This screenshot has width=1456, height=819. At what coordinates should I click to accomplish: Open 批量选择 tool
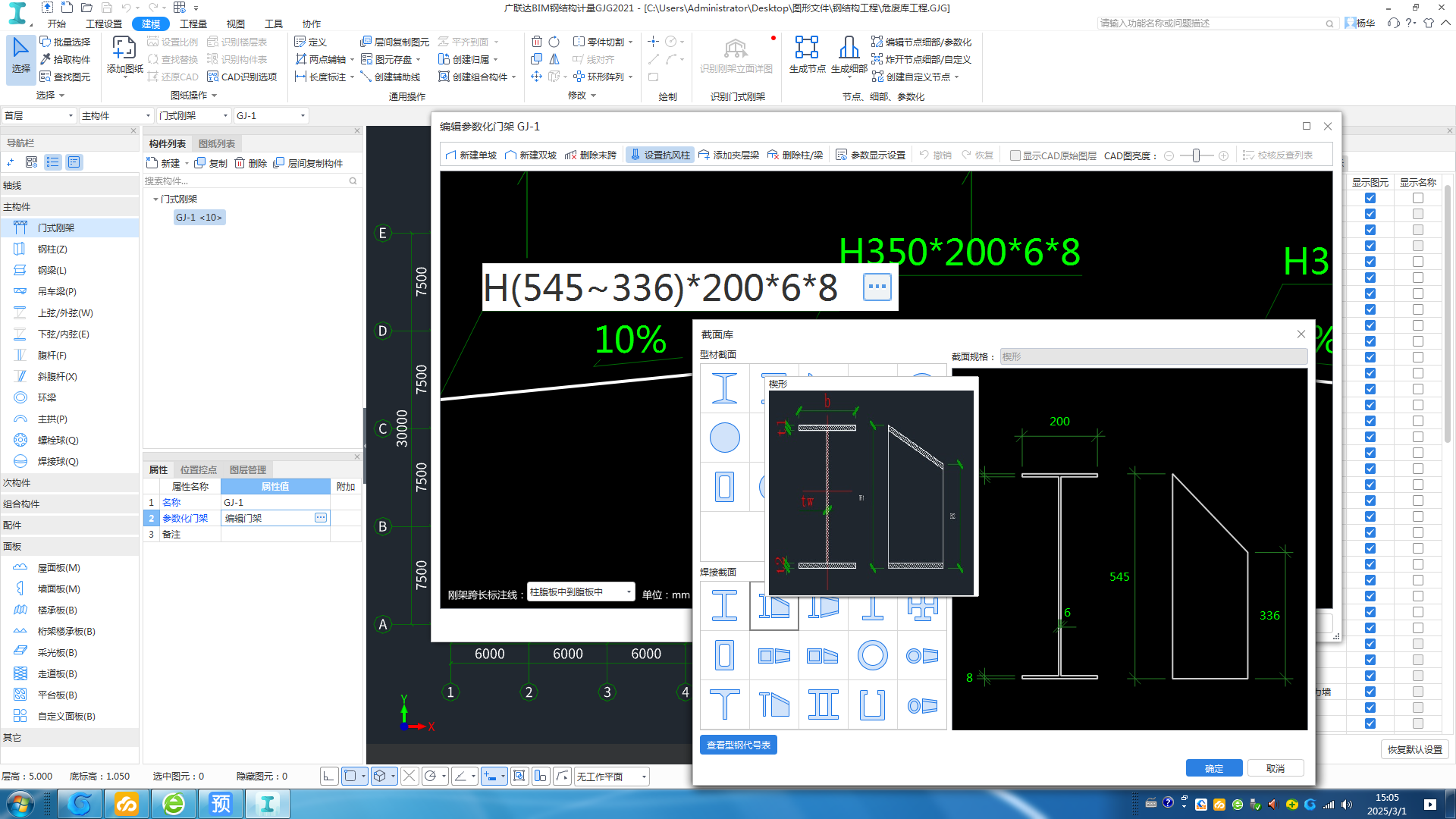pyautogui.click(x=65, y=42)
